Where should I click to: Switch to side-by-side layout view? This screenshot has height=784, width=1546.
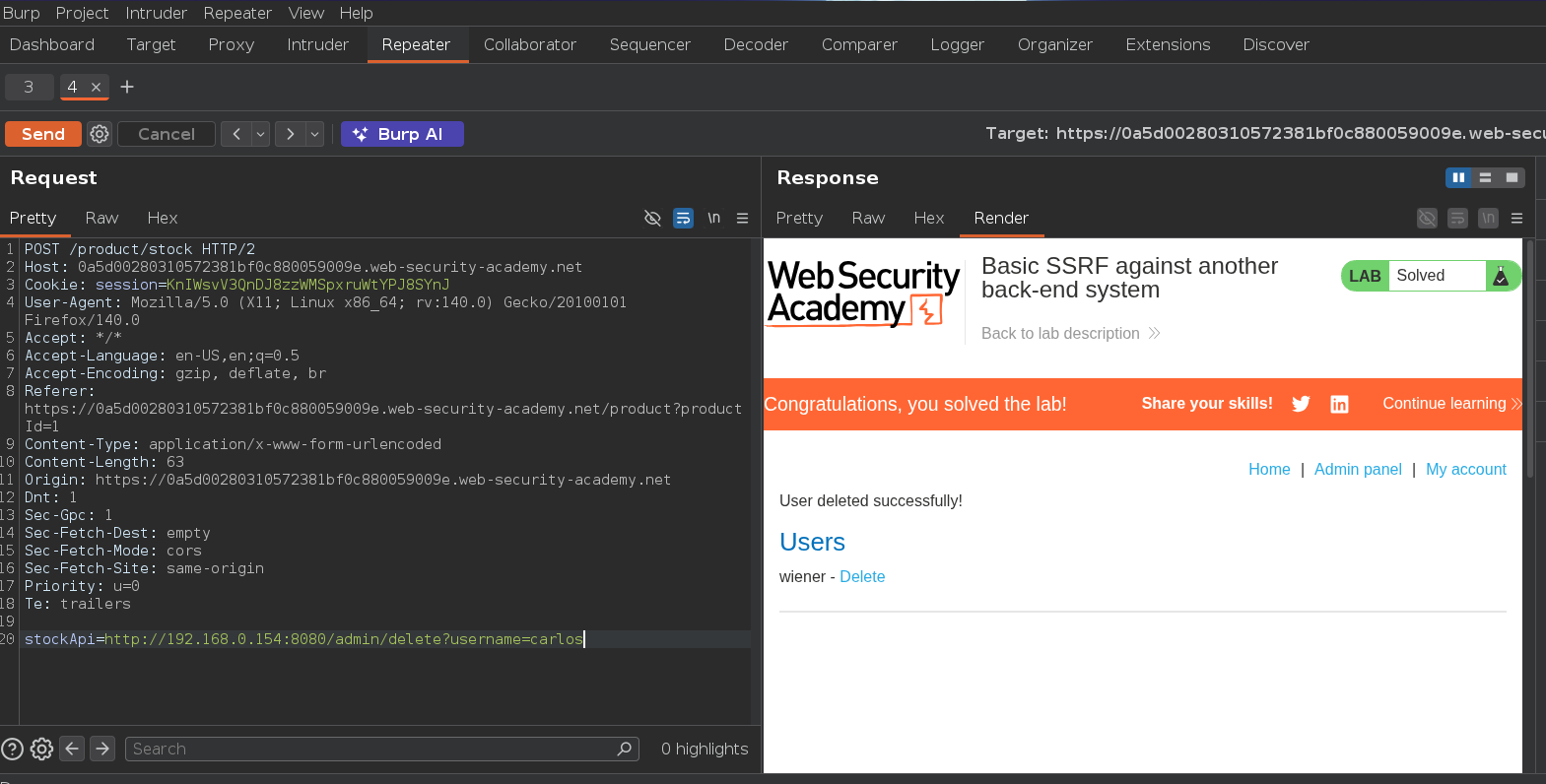click(1458, 177)
